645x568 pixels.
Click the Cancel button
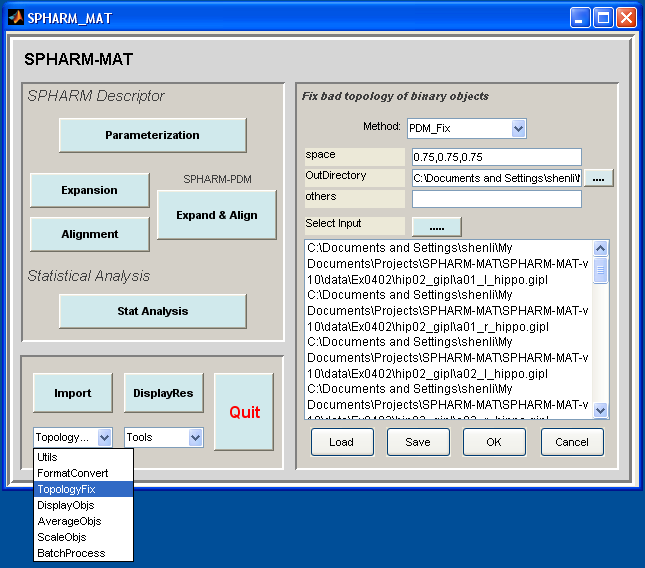pyautogui.click(x=572, y=442)
